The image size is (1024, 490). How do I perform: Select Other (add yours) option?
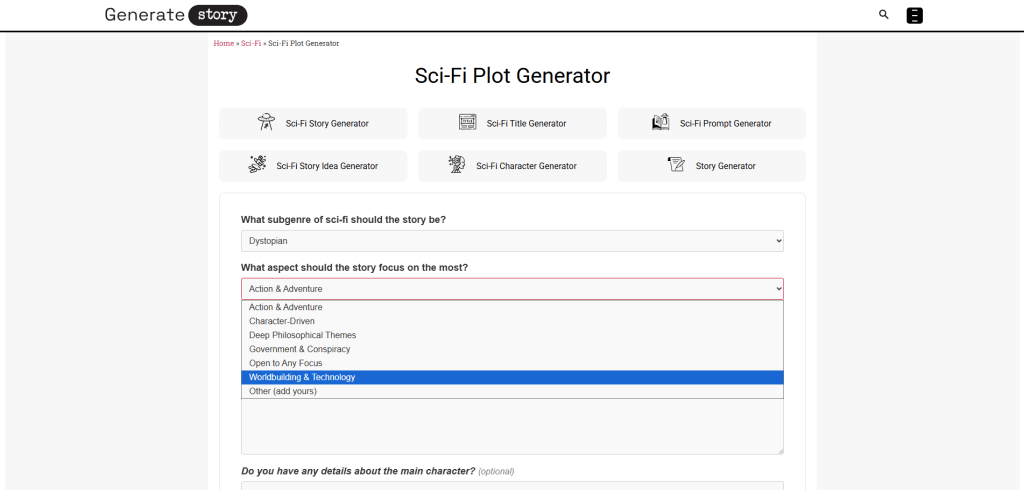(282, 391)
